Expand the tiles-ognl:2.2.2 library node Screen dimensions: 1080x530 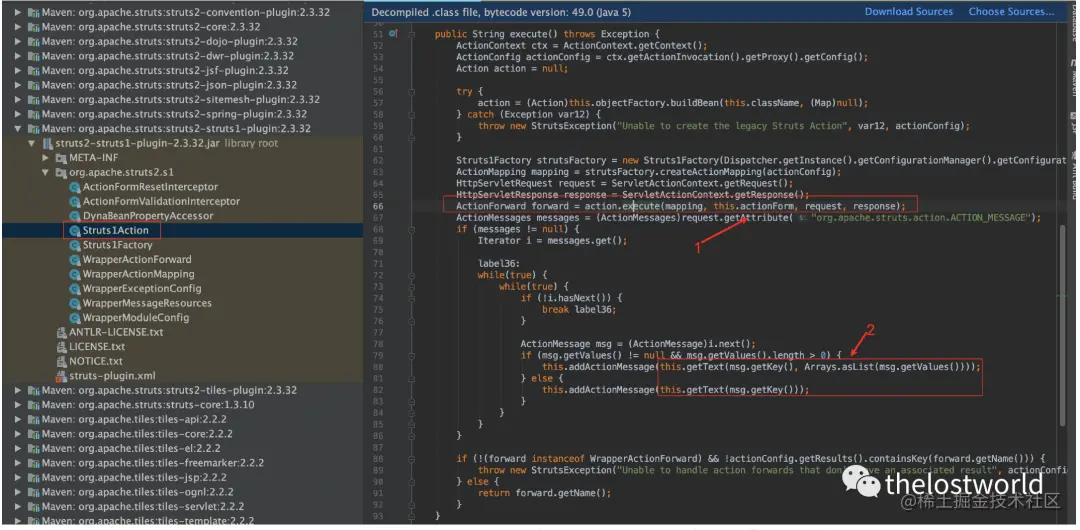[18, 491]
